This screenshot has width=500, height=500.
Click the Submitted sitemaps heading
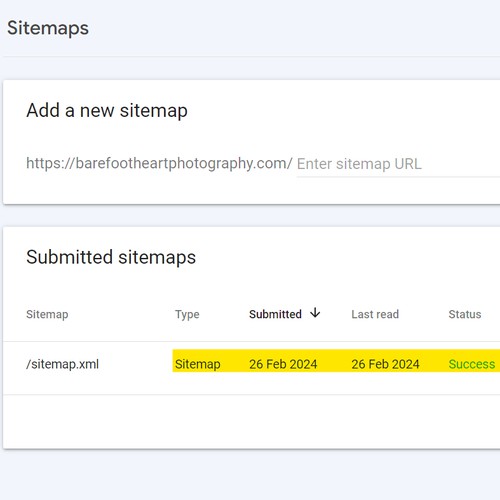(x=111, y=257)
